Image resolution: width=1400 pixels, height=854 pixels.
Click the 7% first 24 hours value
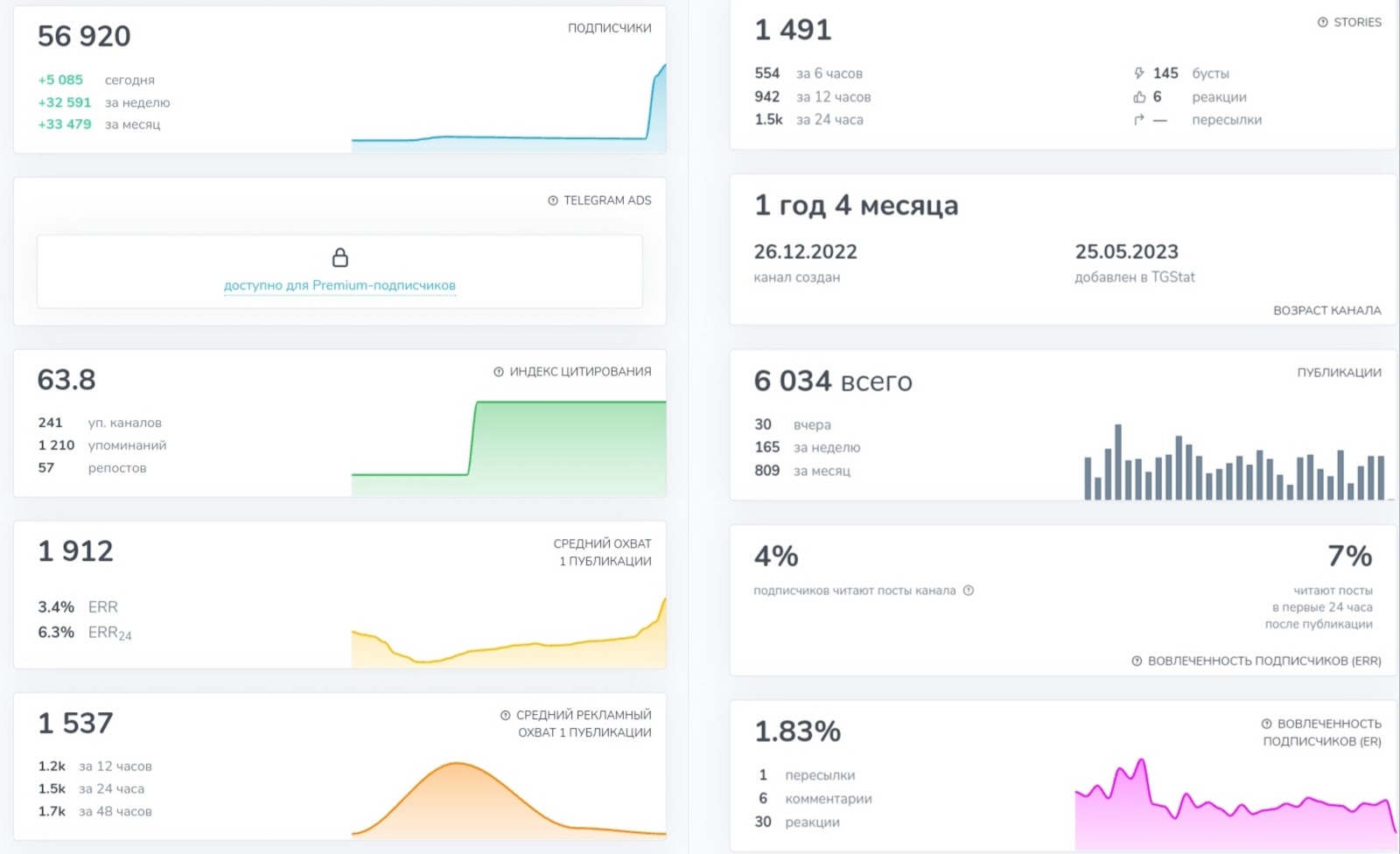tap(1350, 556)
